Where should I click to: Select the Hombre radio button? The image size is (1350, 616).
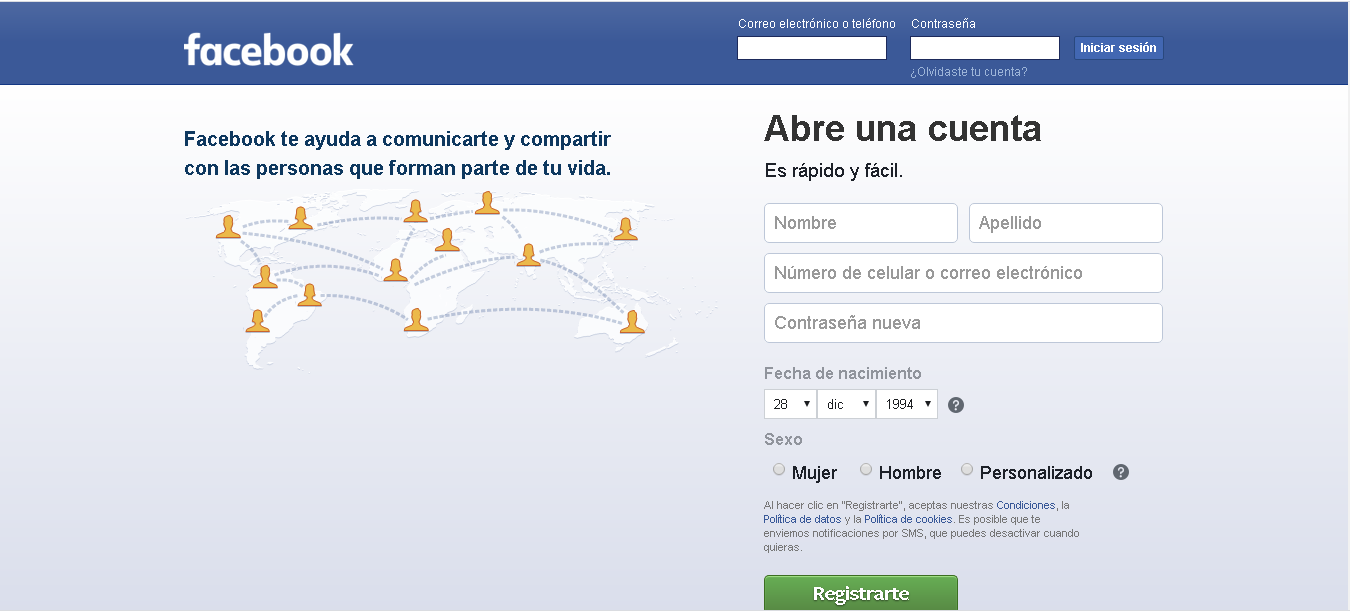[x=866, y=470]
